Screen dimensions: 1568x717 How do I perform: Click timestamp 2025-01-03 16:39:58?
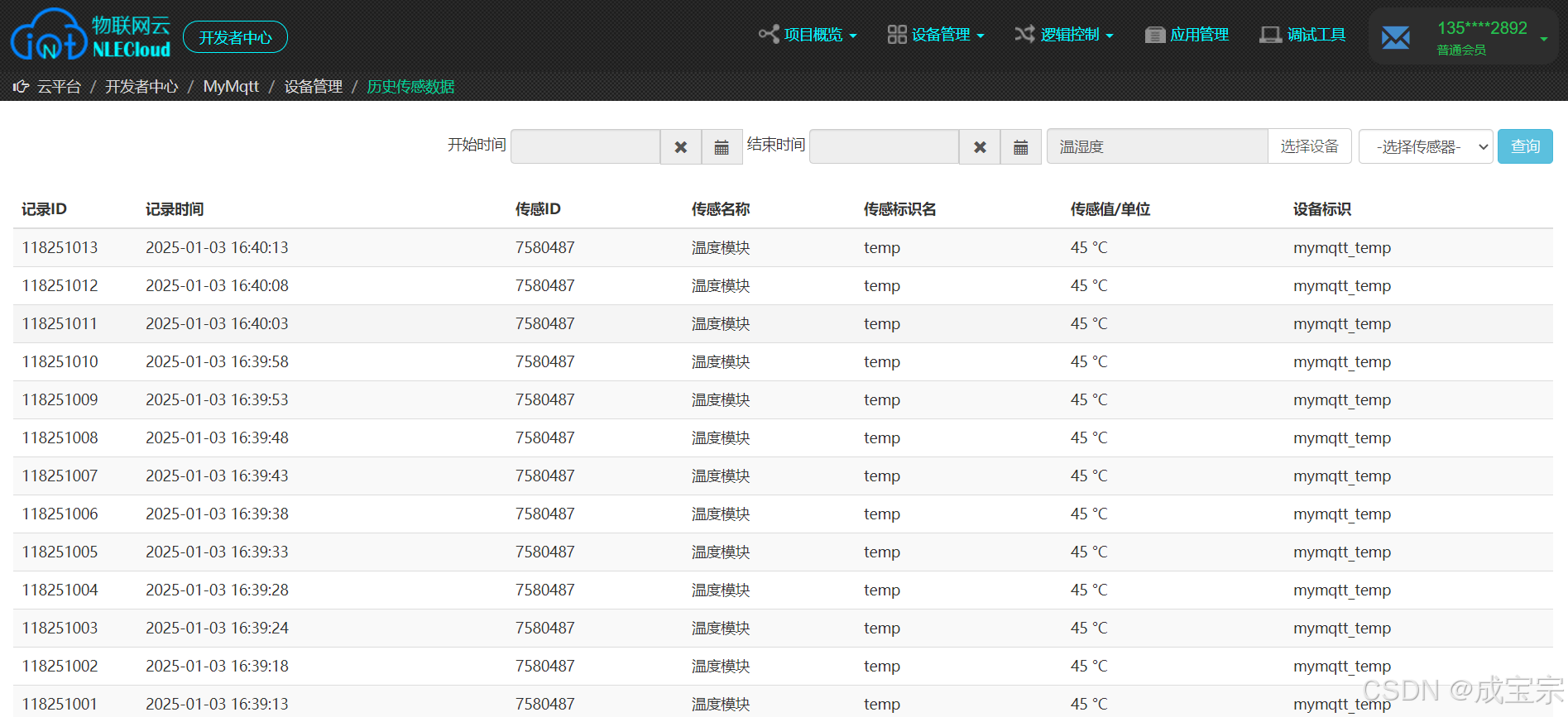[x=217, y=361]
